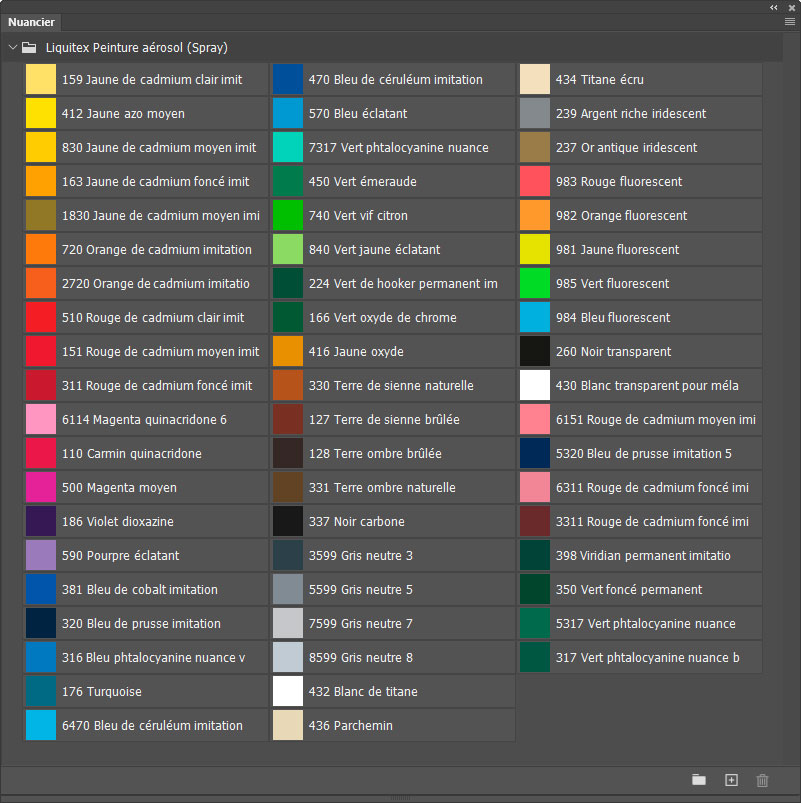Viewport: 801px width, 803px height.
Task: Click the resize grip at panel bottom
Action: 400,798
